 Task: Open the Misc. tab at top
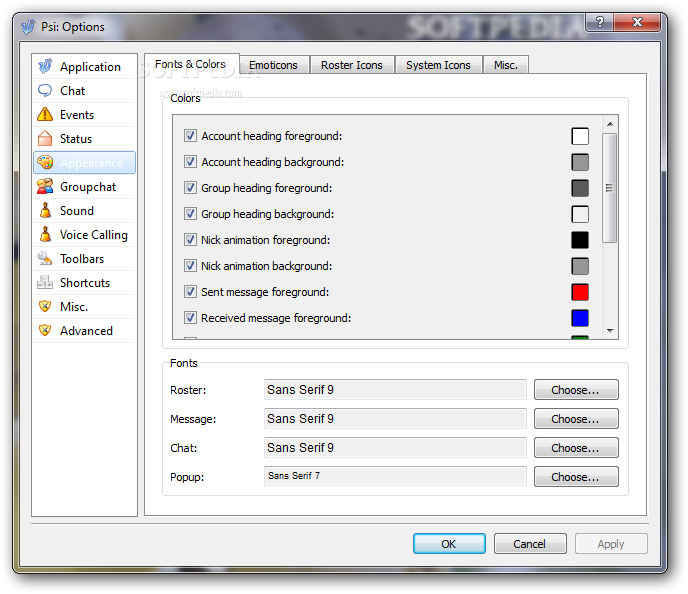point(505,65)
